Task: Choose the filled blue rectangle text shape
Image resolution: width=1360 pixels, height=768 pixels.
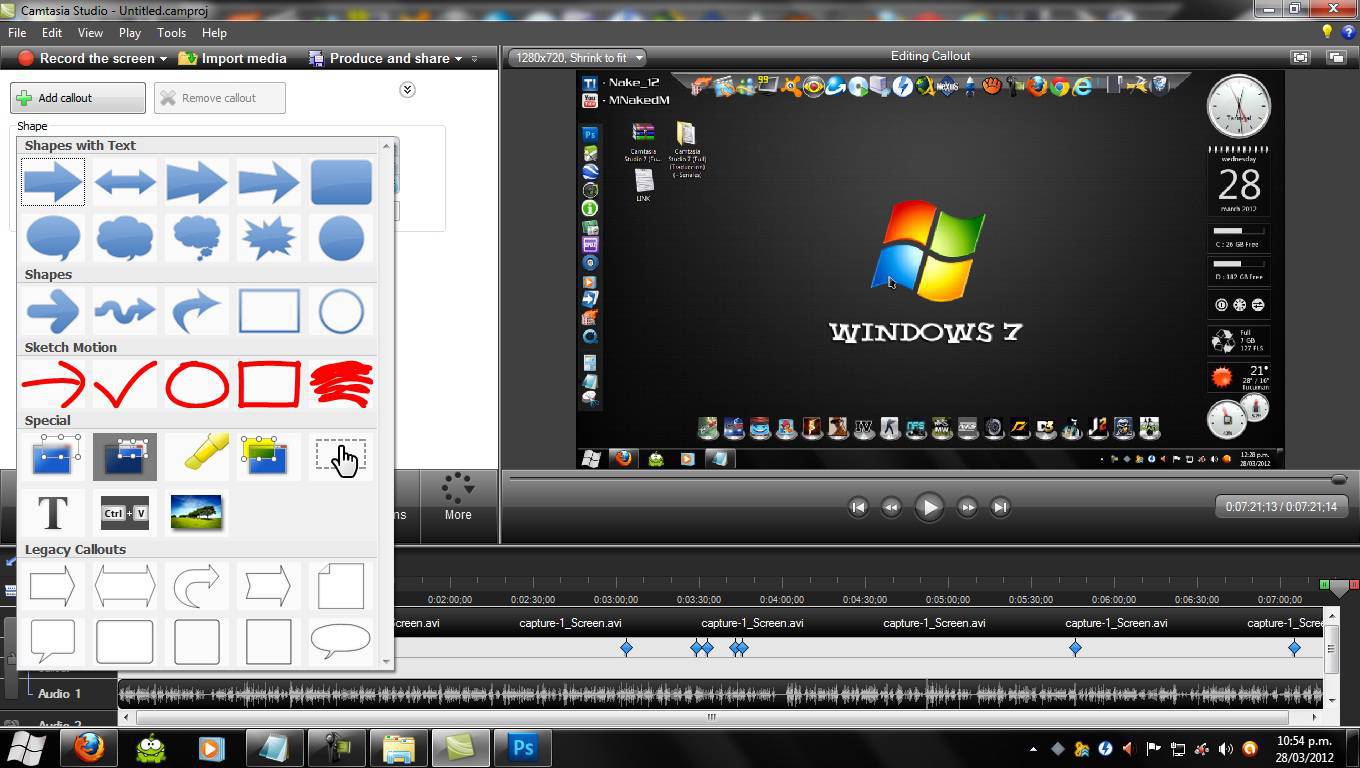Action: point(341,182)
